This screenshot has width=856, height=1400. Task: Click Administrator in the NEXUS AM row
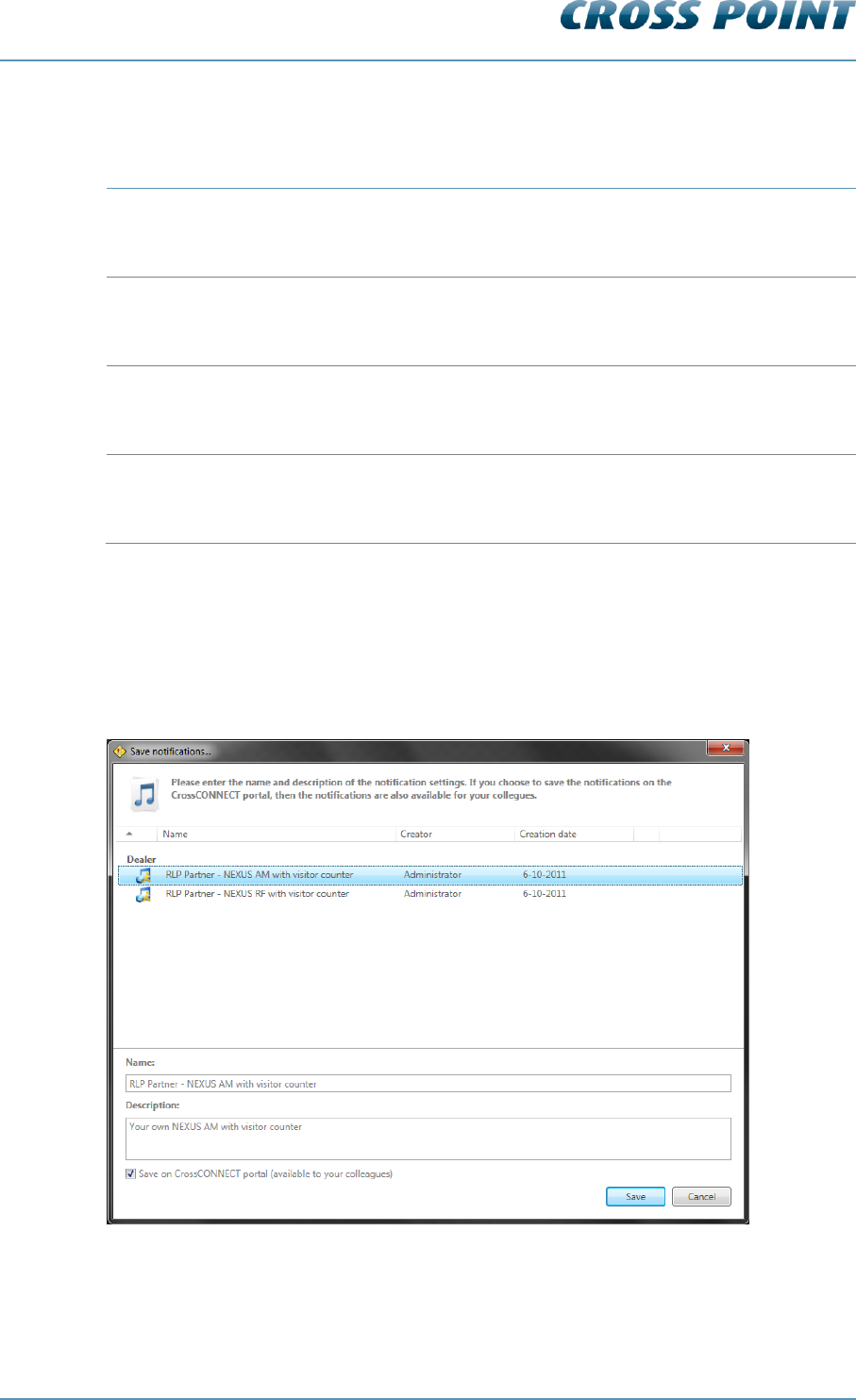pos(433,875)
